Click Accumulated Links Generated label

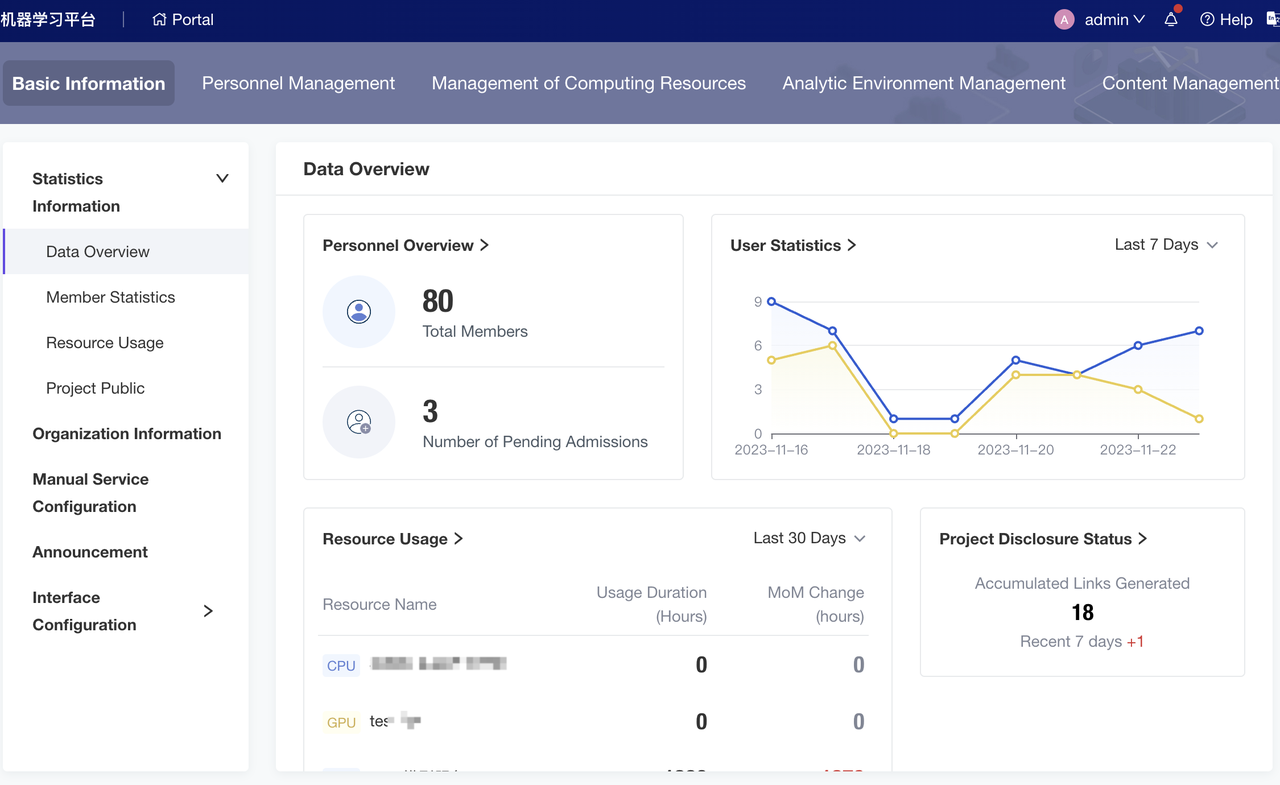point(1082,584)
